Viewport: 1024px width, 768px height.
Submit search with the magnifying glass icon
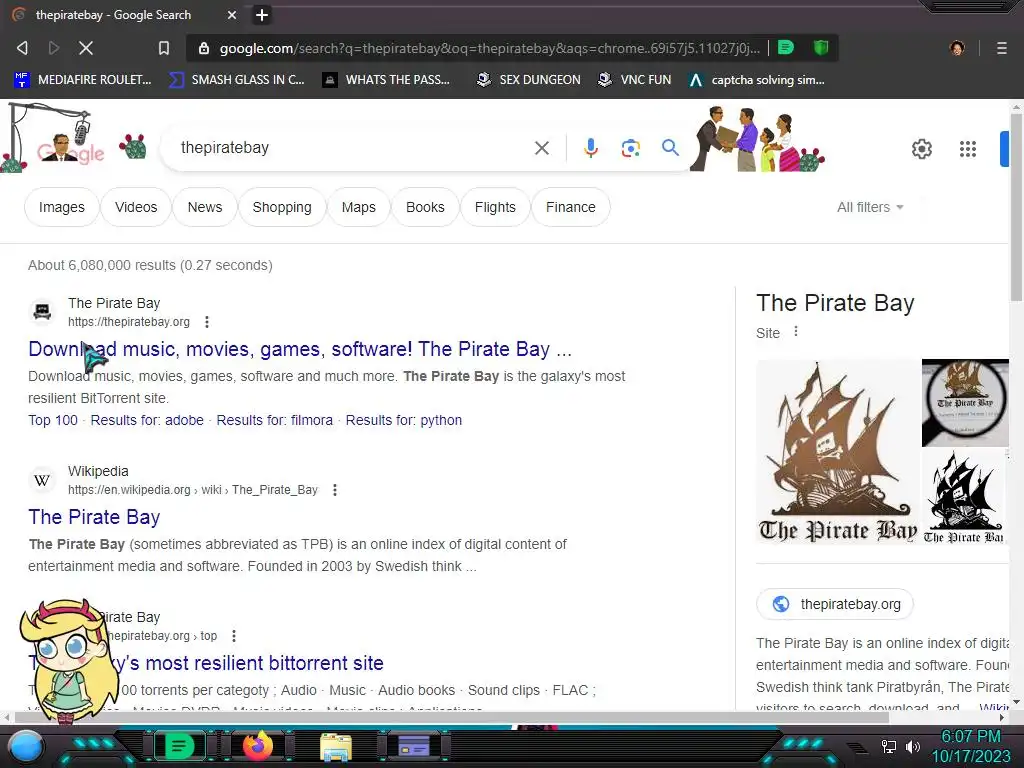[x=670, y=148]
